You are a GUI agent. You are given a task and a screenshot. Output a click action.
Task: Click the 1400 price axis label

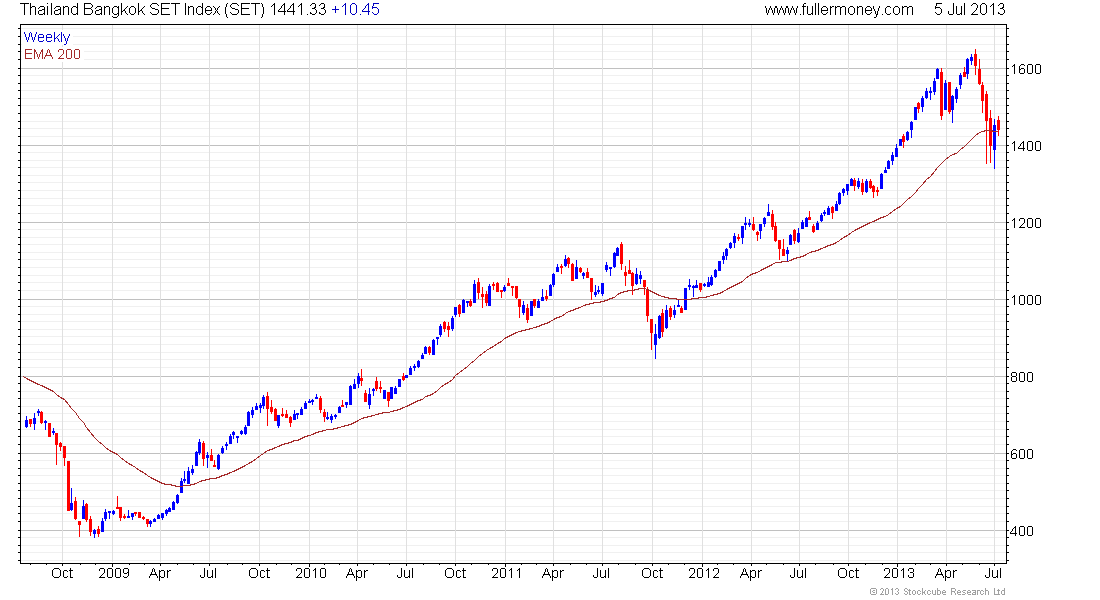click(1026, 147)
